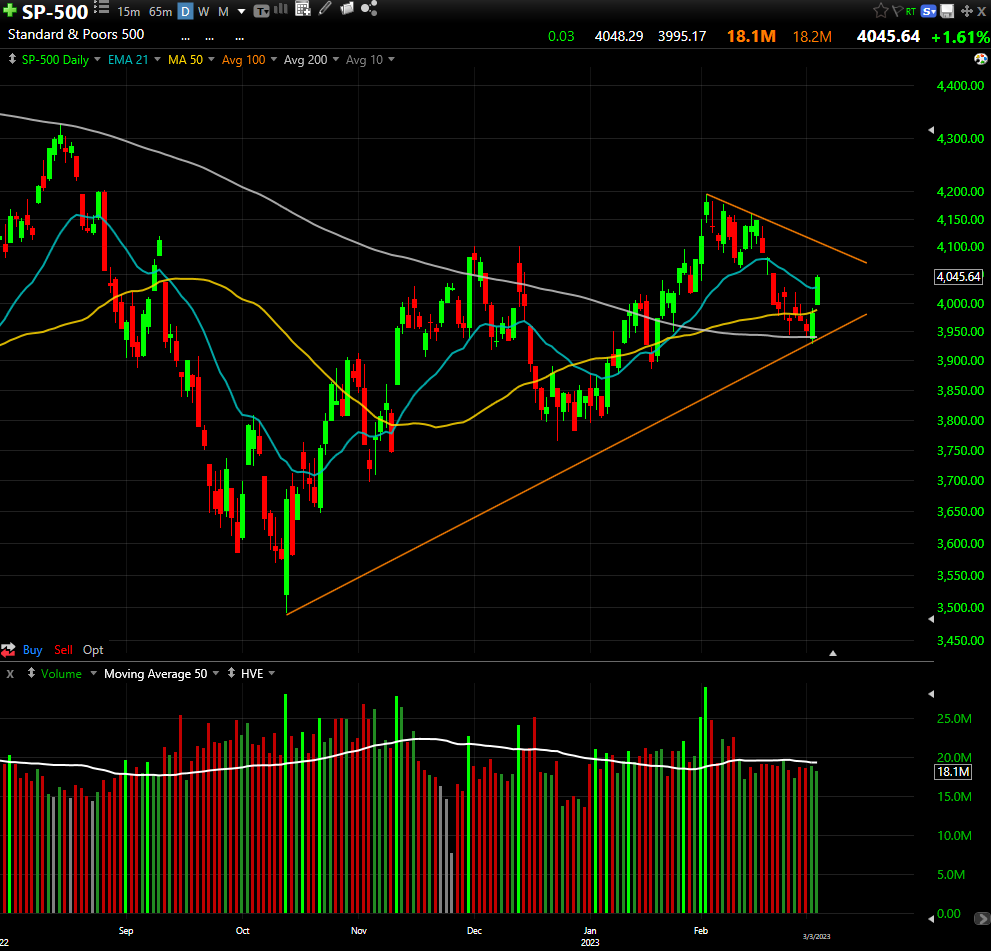Remove the volume pane with X

[10, 674]
